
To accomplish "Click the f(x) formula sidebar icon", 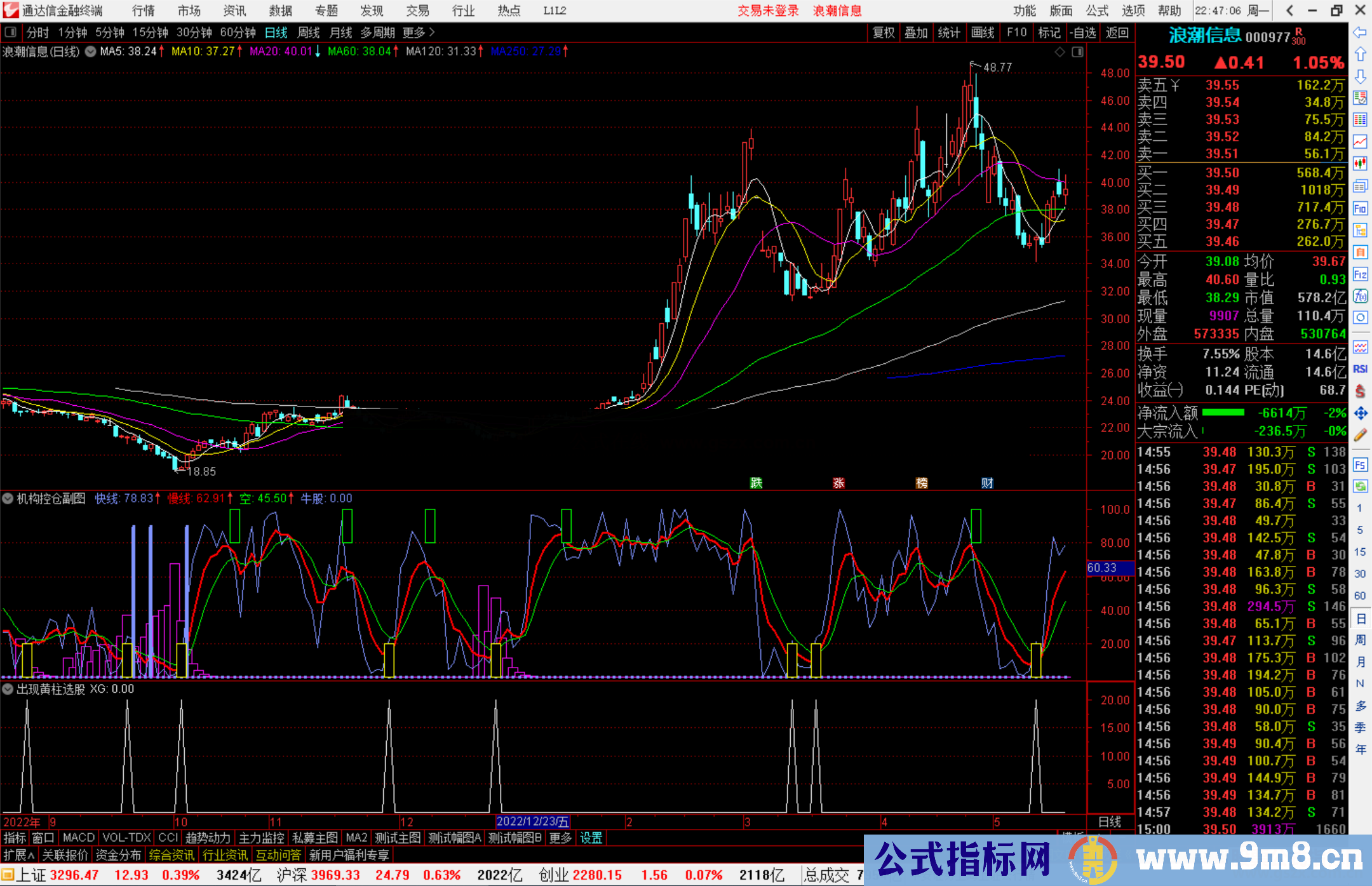I will 1360,296.
